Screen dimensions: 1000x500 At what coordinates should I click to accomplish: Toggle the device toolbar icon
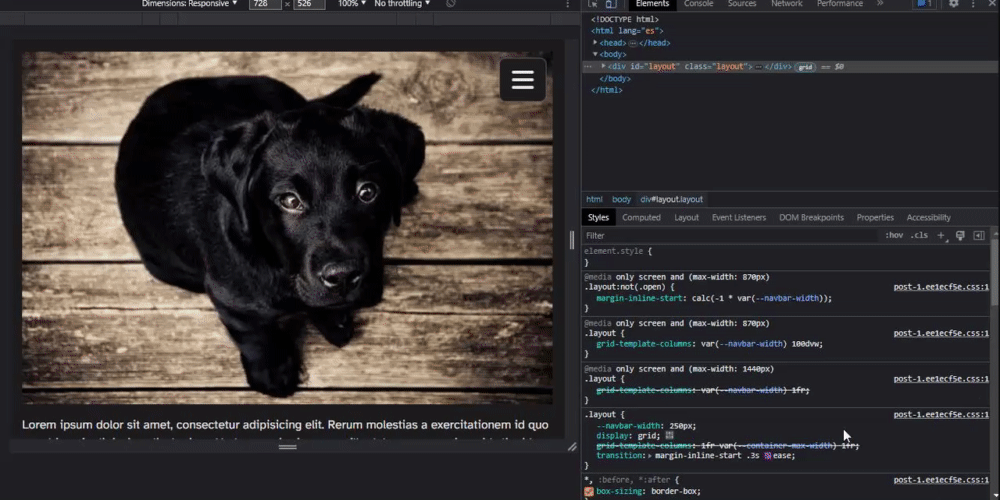coord(610,4)
